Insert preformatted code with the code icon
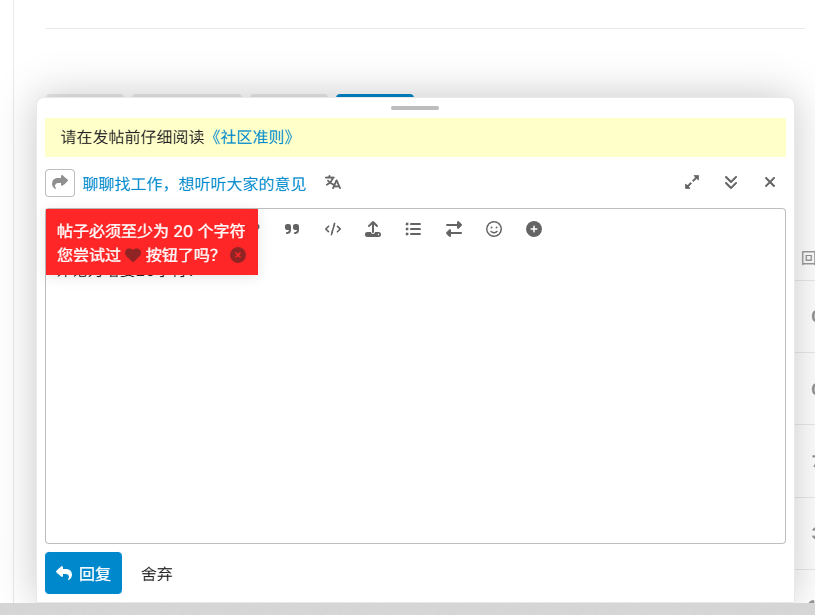This screenshot has width=815, height=615. click(333, 229)
